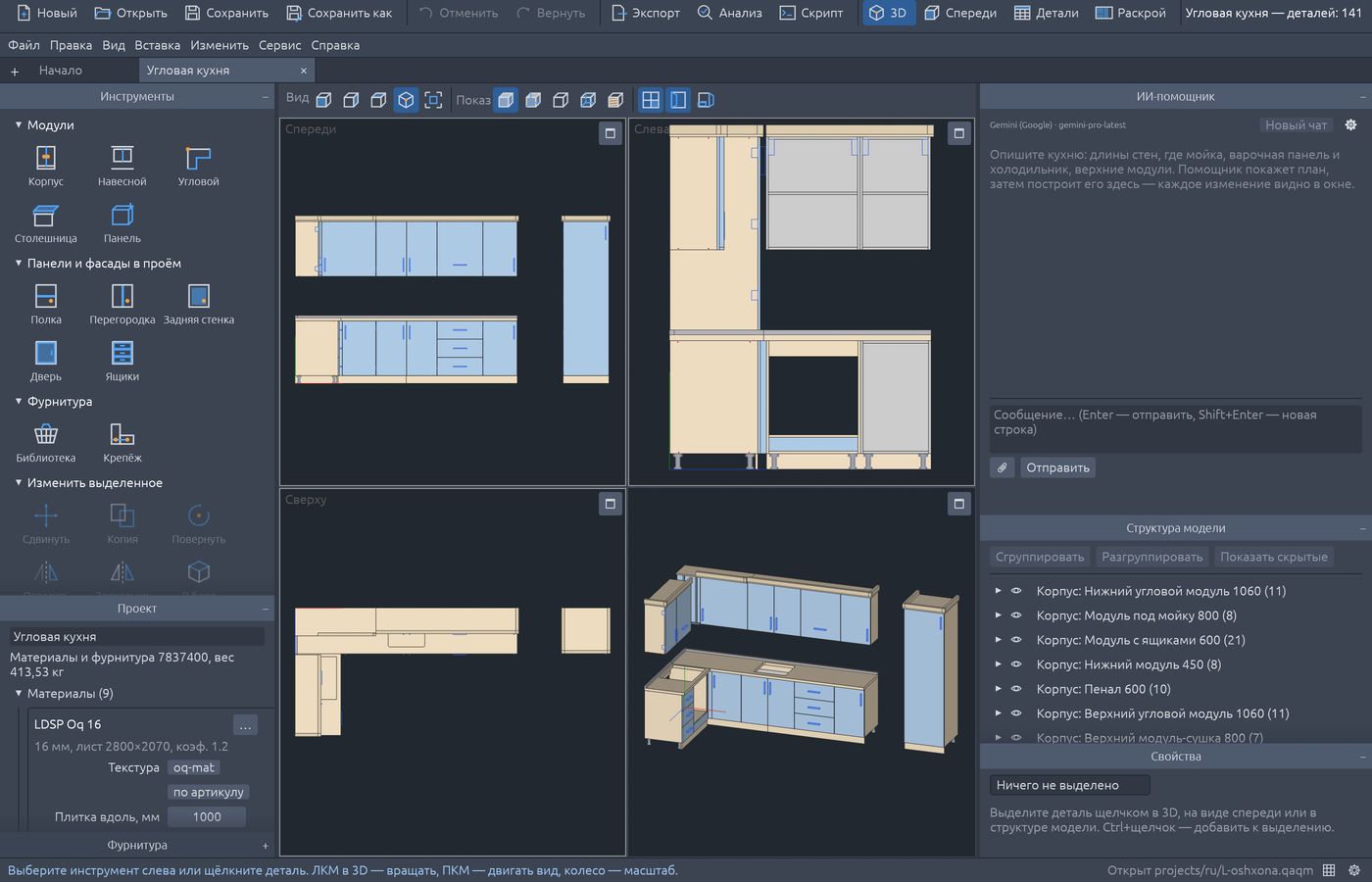Toggle visibility of Нижний модуль 450
Viewport: 1372px width, 882px height.
coord(1016,664)
